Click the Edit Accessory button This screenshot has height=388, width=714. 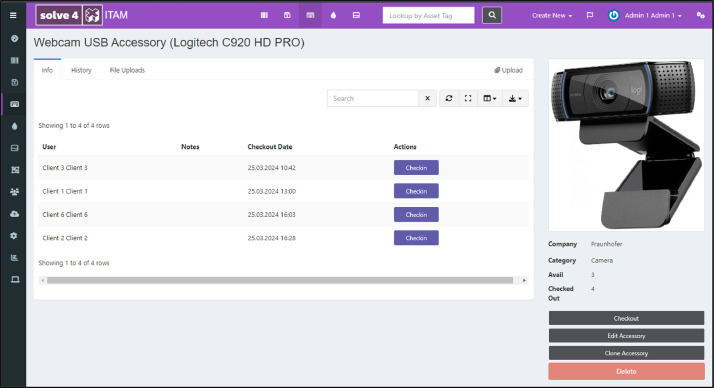[x=626, y=336]
